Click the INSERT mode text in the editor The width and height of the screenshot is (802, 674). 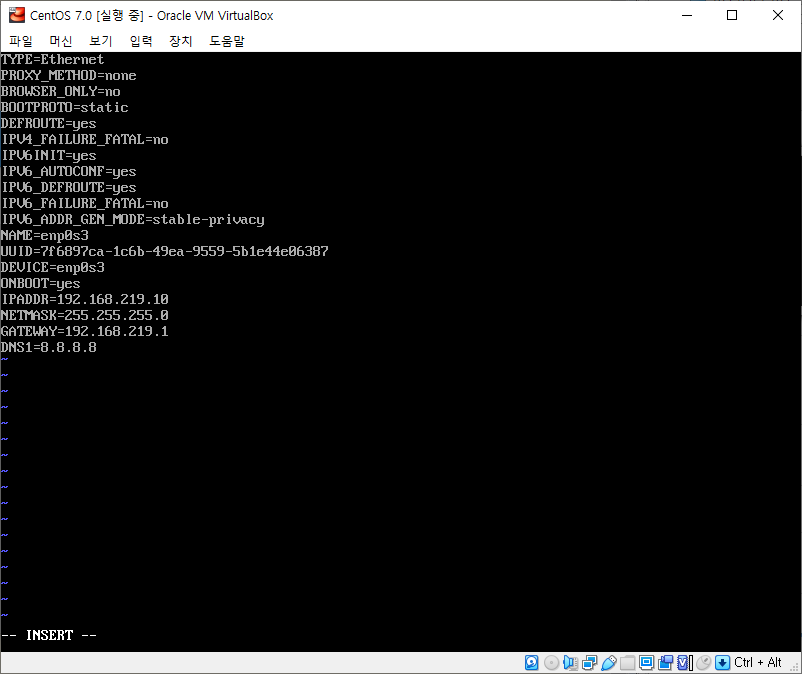pos(49,634)
